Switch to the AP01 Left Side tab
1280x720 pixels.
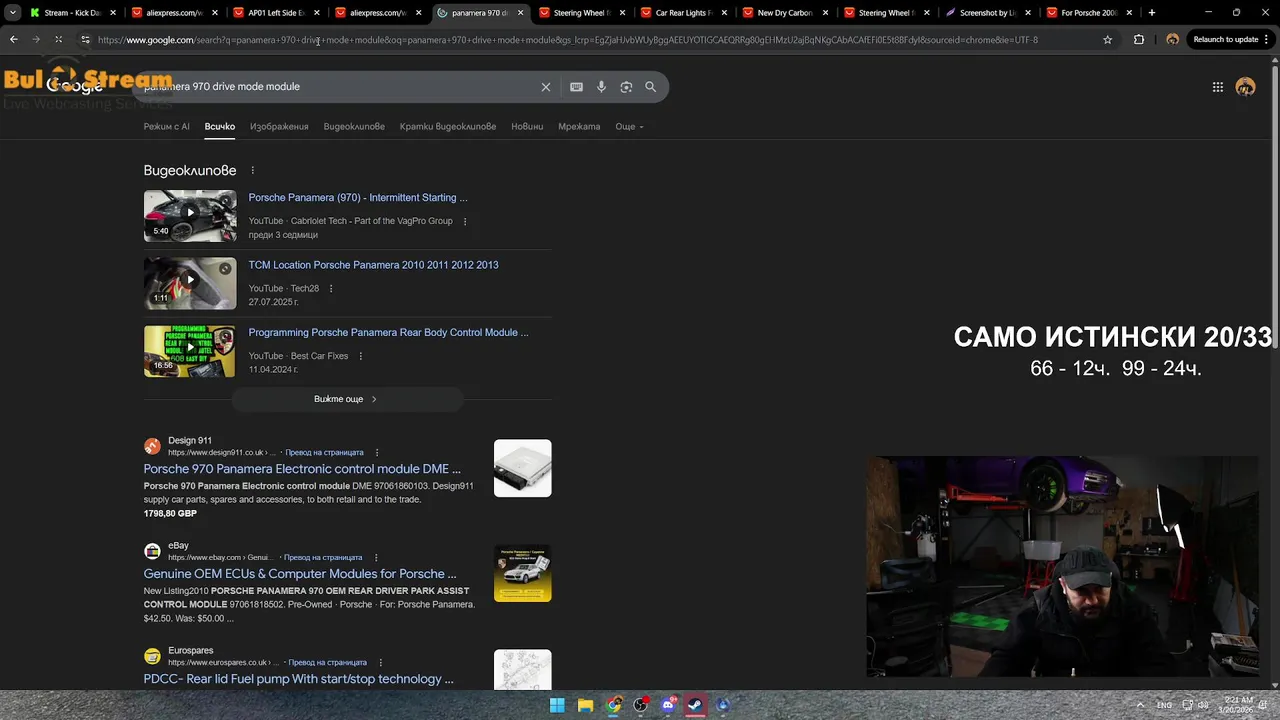(276, 13)
